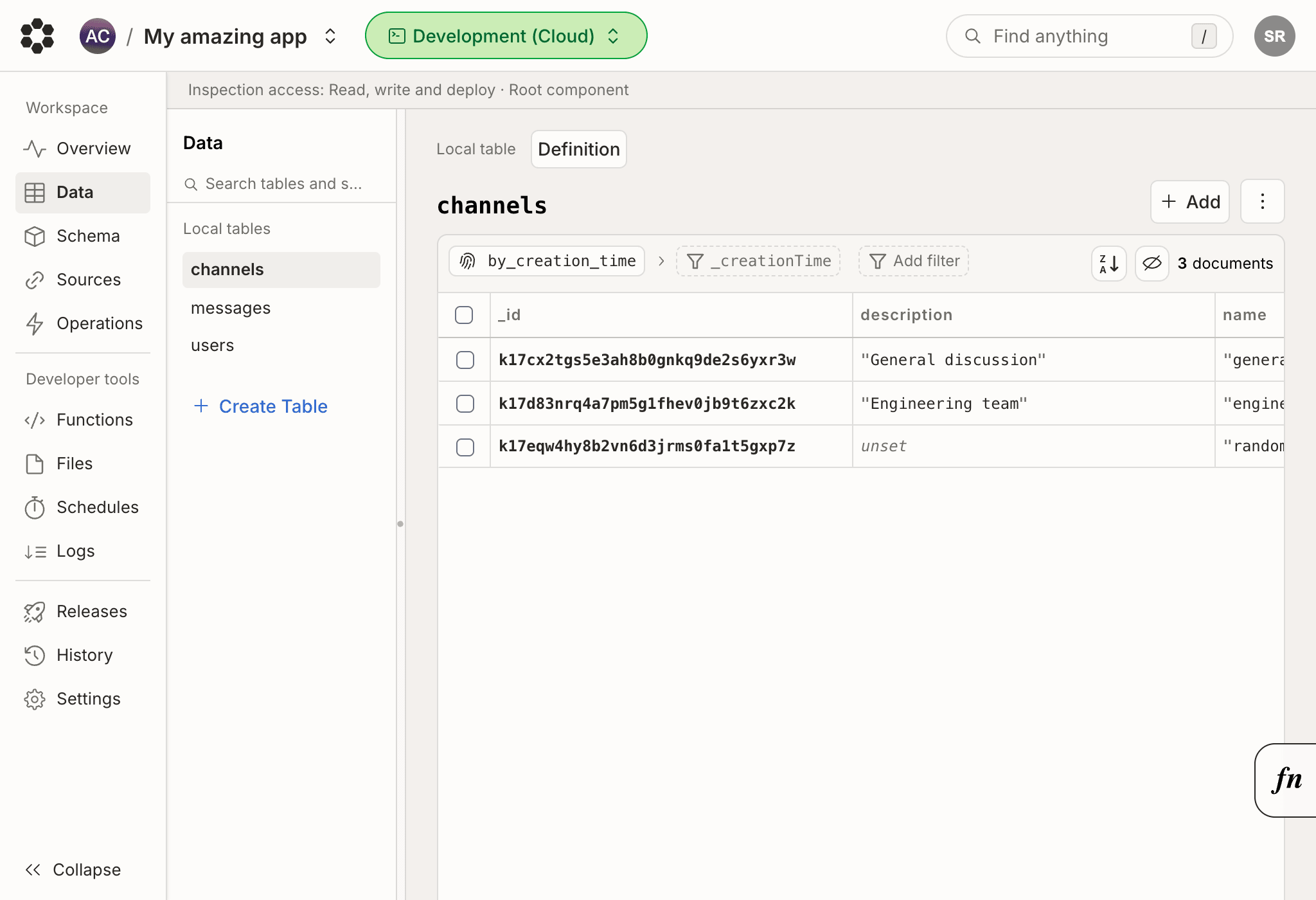Click the index breadcrumb chevron arrow
The height and width of the screenshot is (900, 1316).
point(661,261)
